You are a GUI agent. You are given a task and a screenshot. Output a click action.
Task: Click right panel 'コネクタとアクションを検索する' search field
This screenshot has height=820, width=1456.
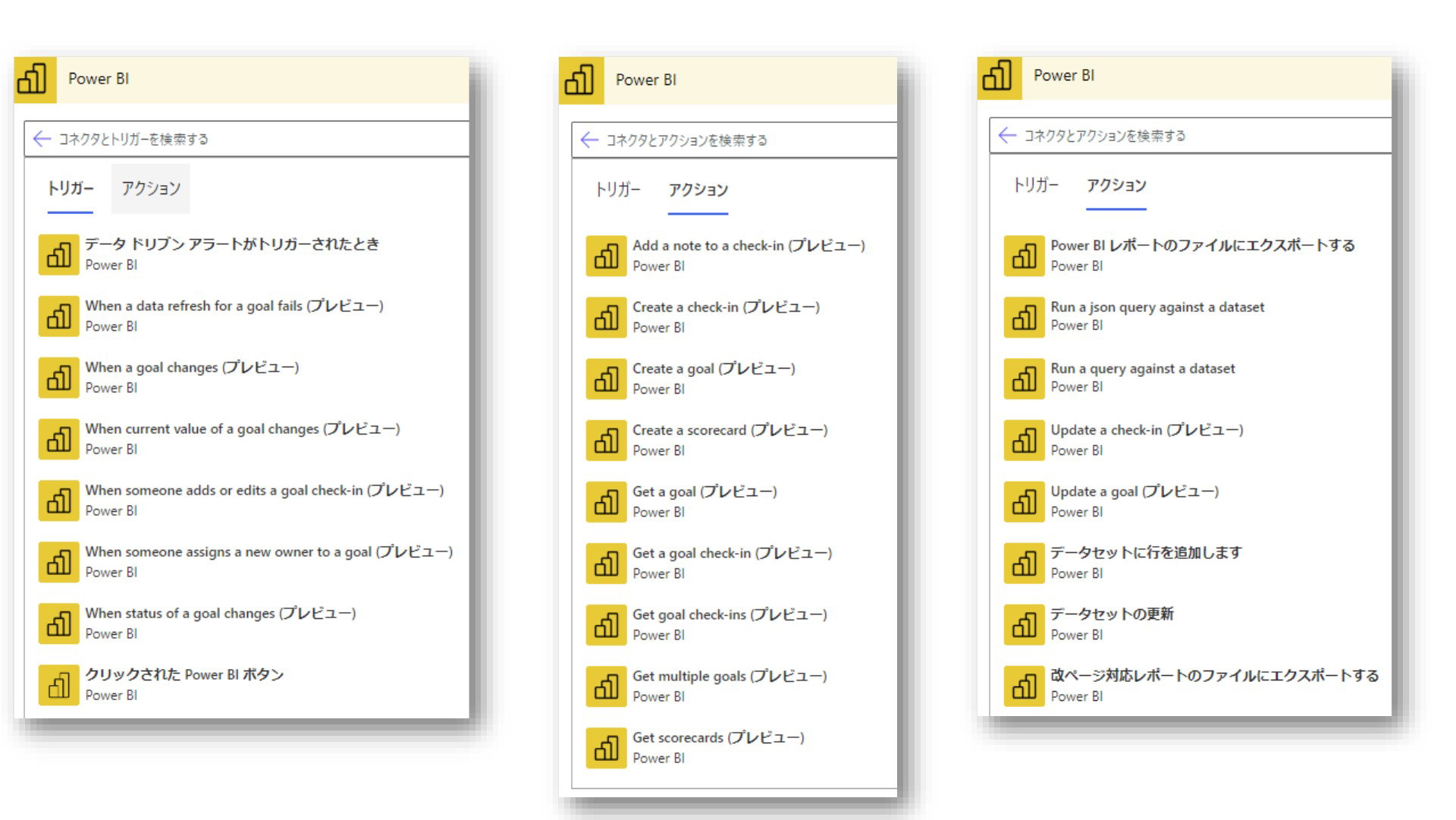click(x=1191, y=136)
